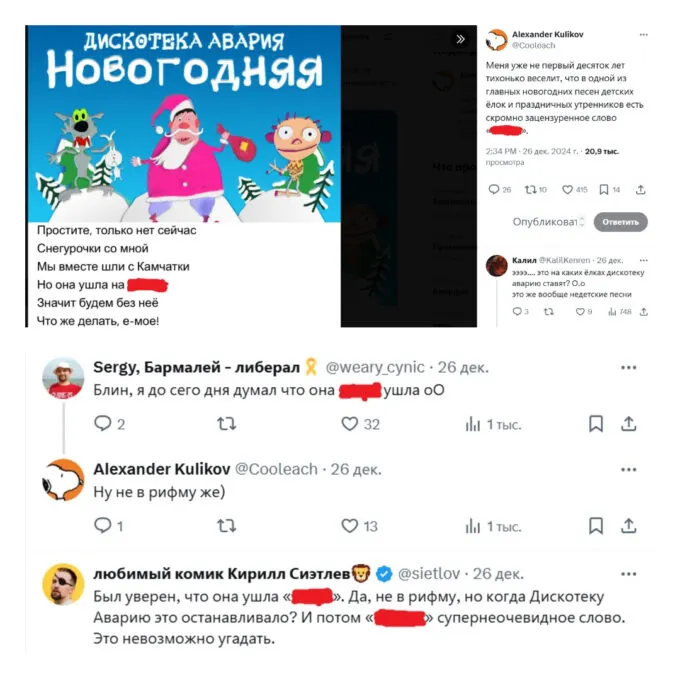Share Alexander Kulikov's reply with 13 likes
The width and height of the screenshot is (680, 680).
[628, 526]
